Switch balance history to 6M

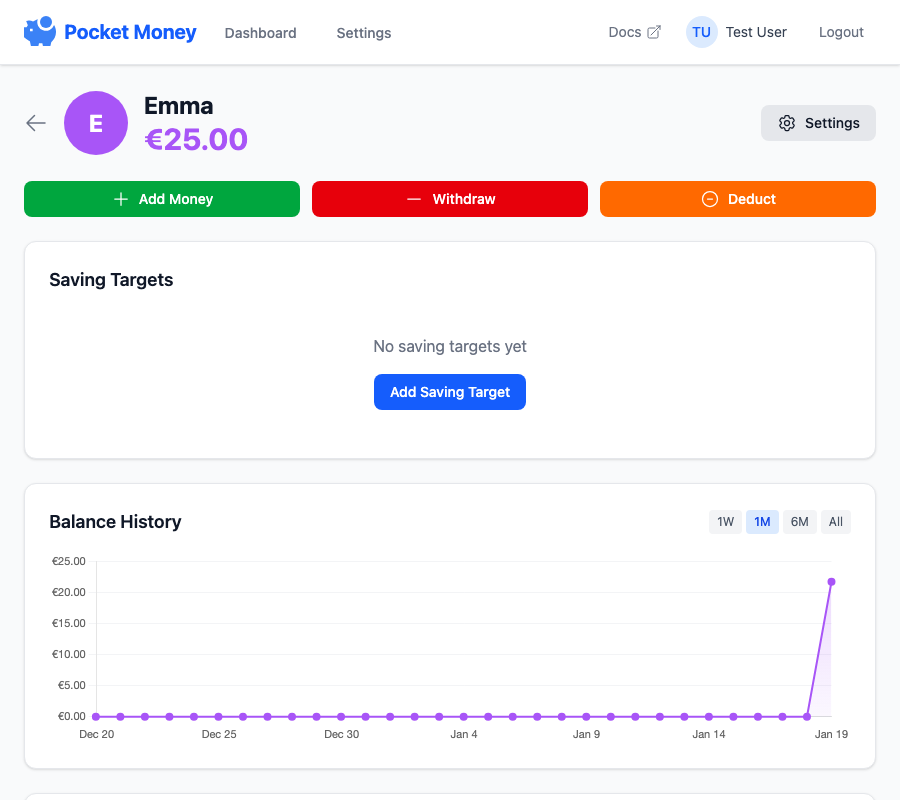coord(799,522)
